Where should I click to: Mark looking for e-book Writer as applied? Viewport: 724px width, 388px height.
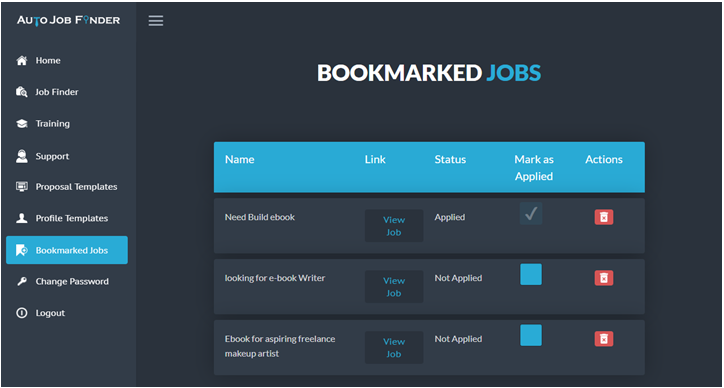pos(531,274)
